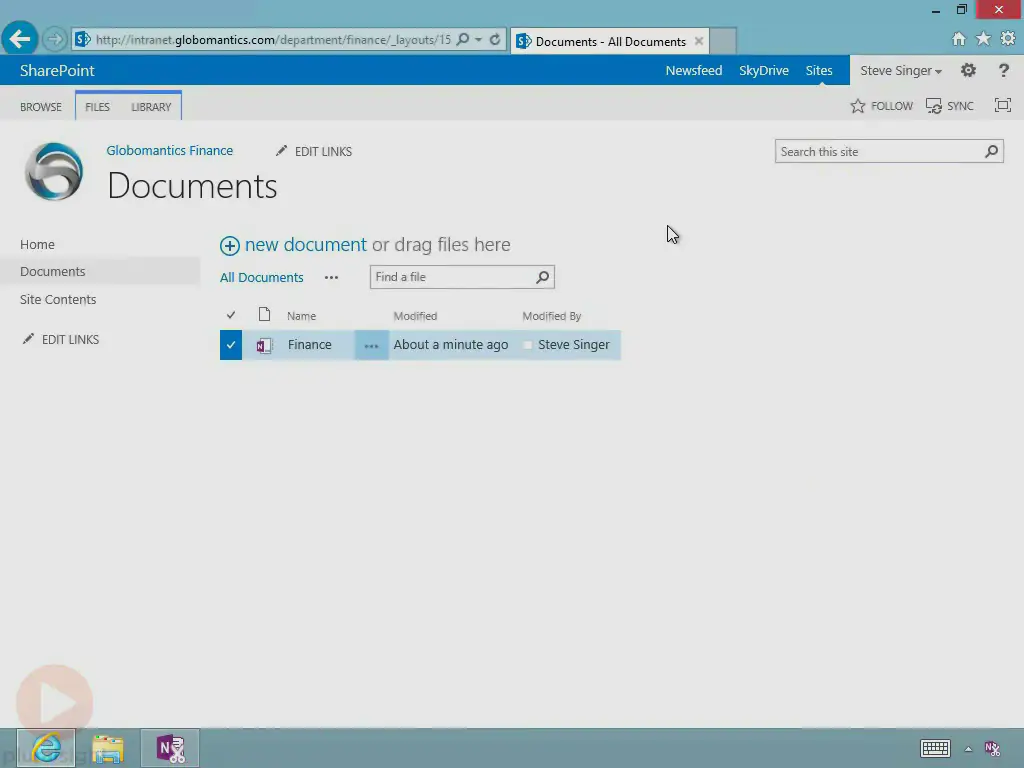Expand the Steve Singer account menu

901,71
